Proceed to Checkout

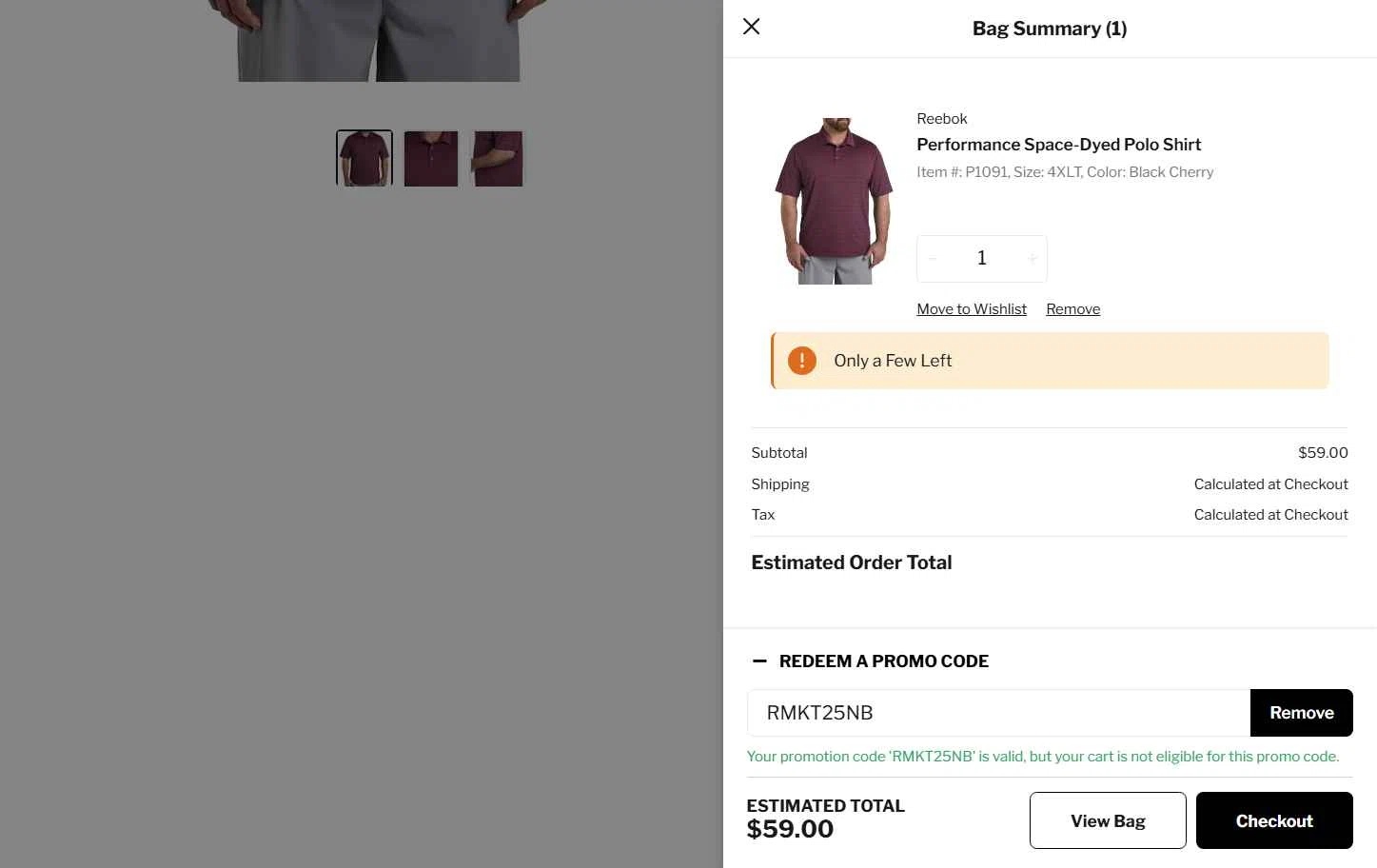point(1273,820)
